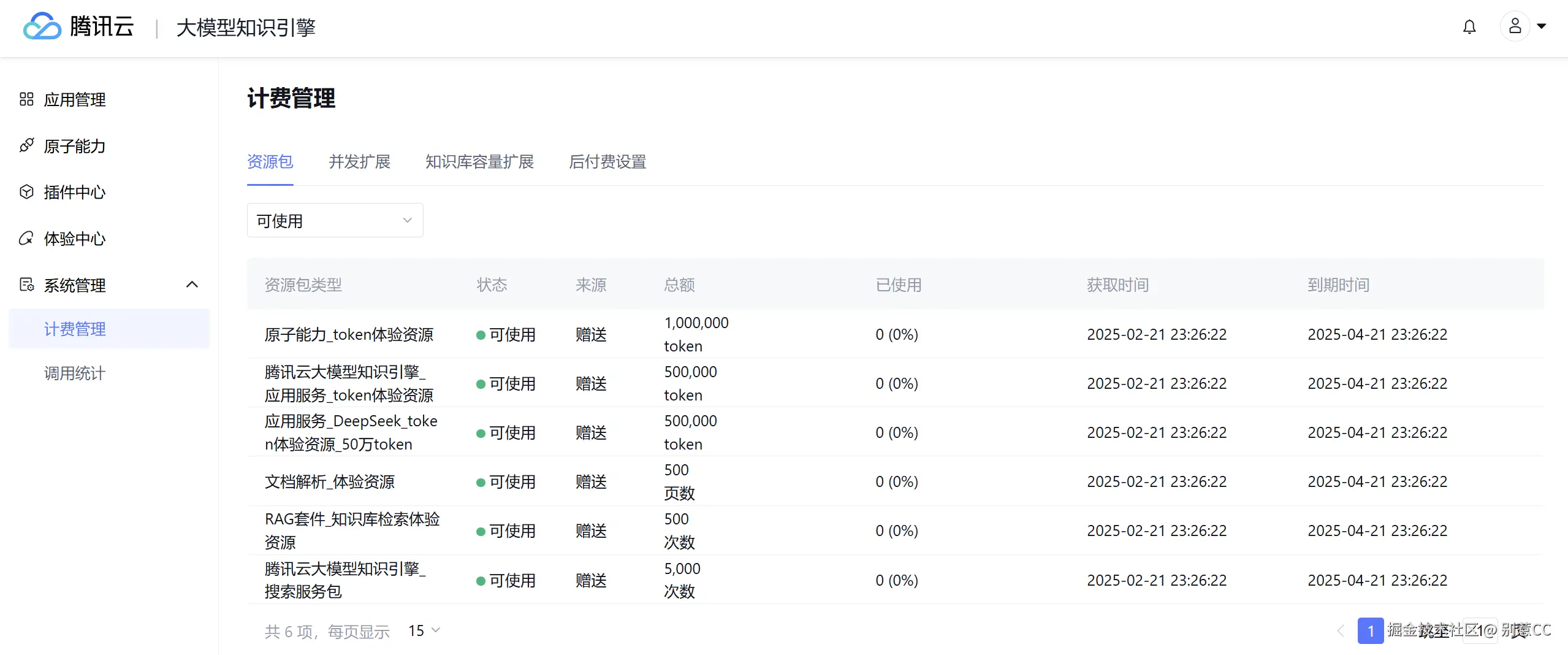Click the 原子能力 sidebar icon
1568x655 pixels.
26,146
